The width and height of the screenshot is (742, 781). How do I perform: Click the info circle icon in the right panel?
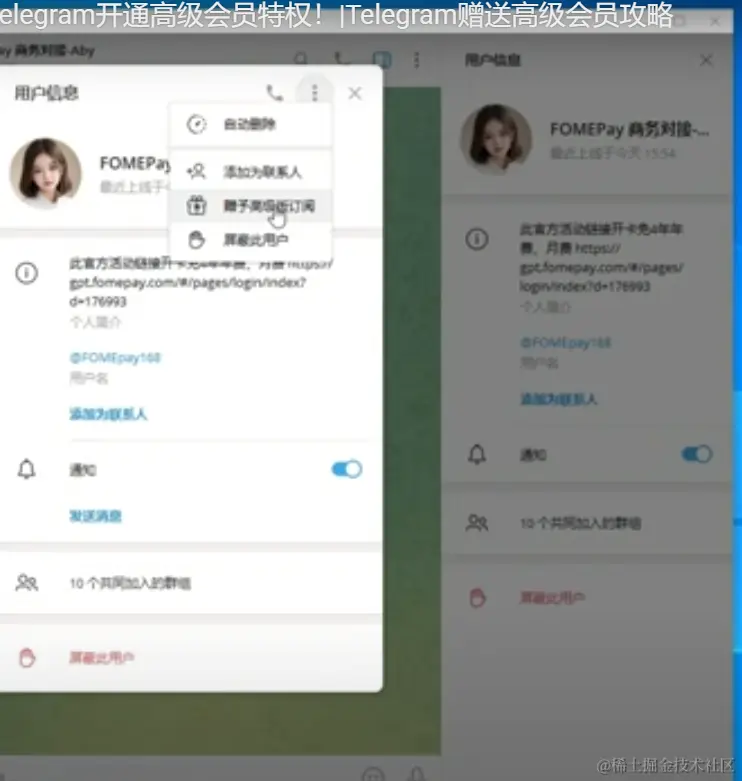[x=477, y=239]
